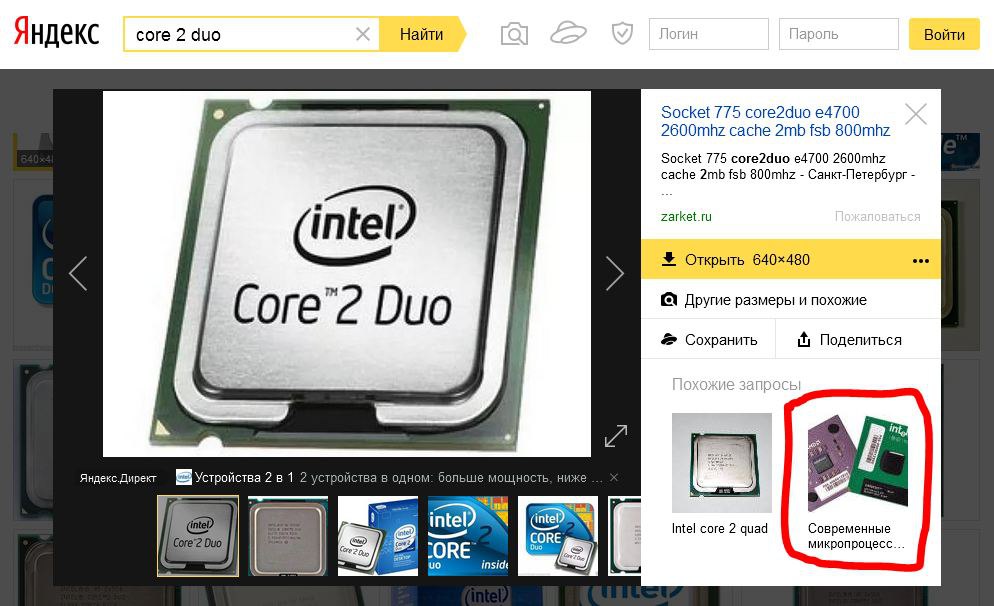Viewport: 994px width, 606px height.
Task: Click the Найти search button
Action: 422,34
